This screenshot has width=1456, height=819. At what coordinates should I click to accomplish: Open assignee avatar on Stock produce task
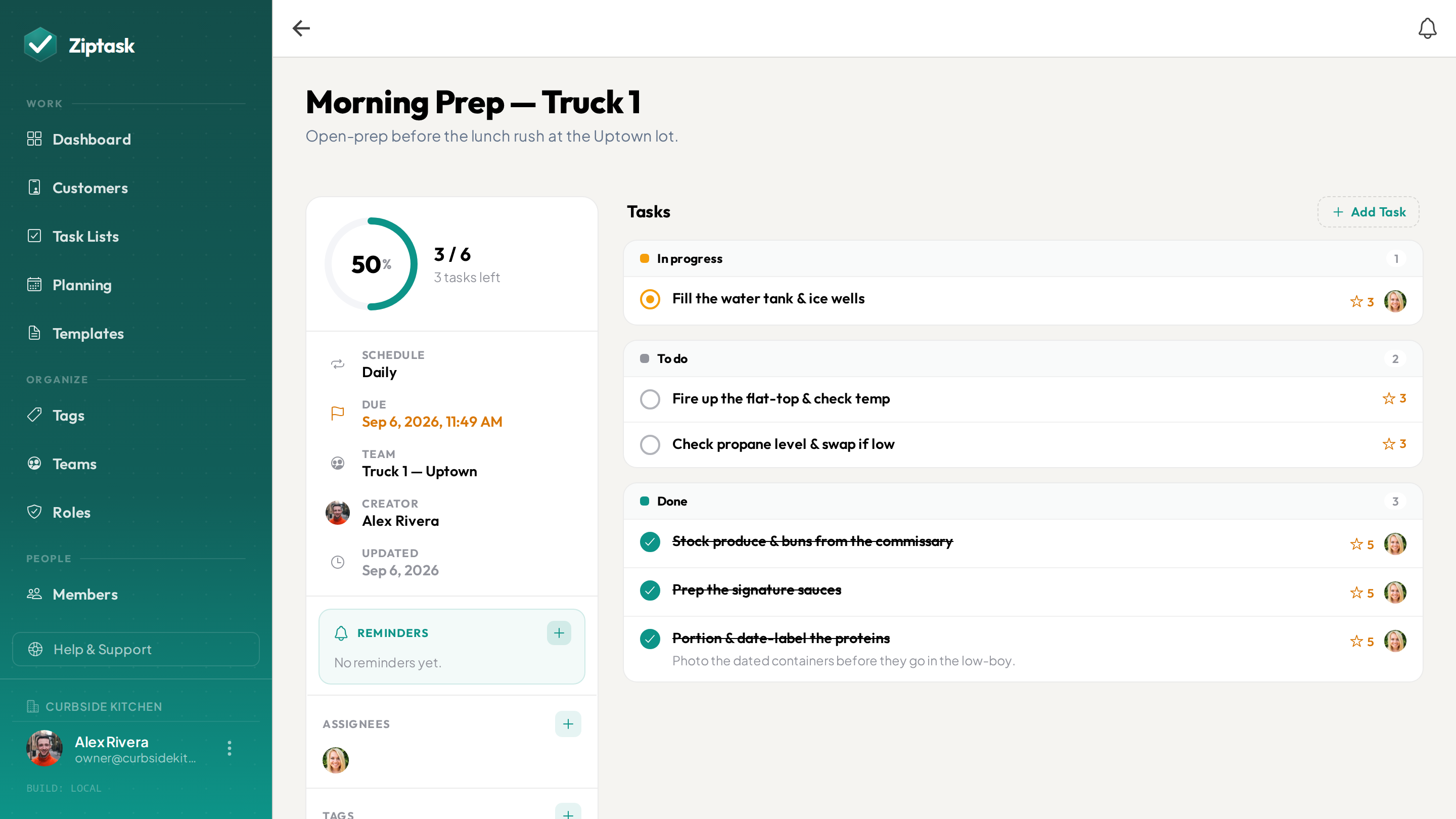[1395, 544]
